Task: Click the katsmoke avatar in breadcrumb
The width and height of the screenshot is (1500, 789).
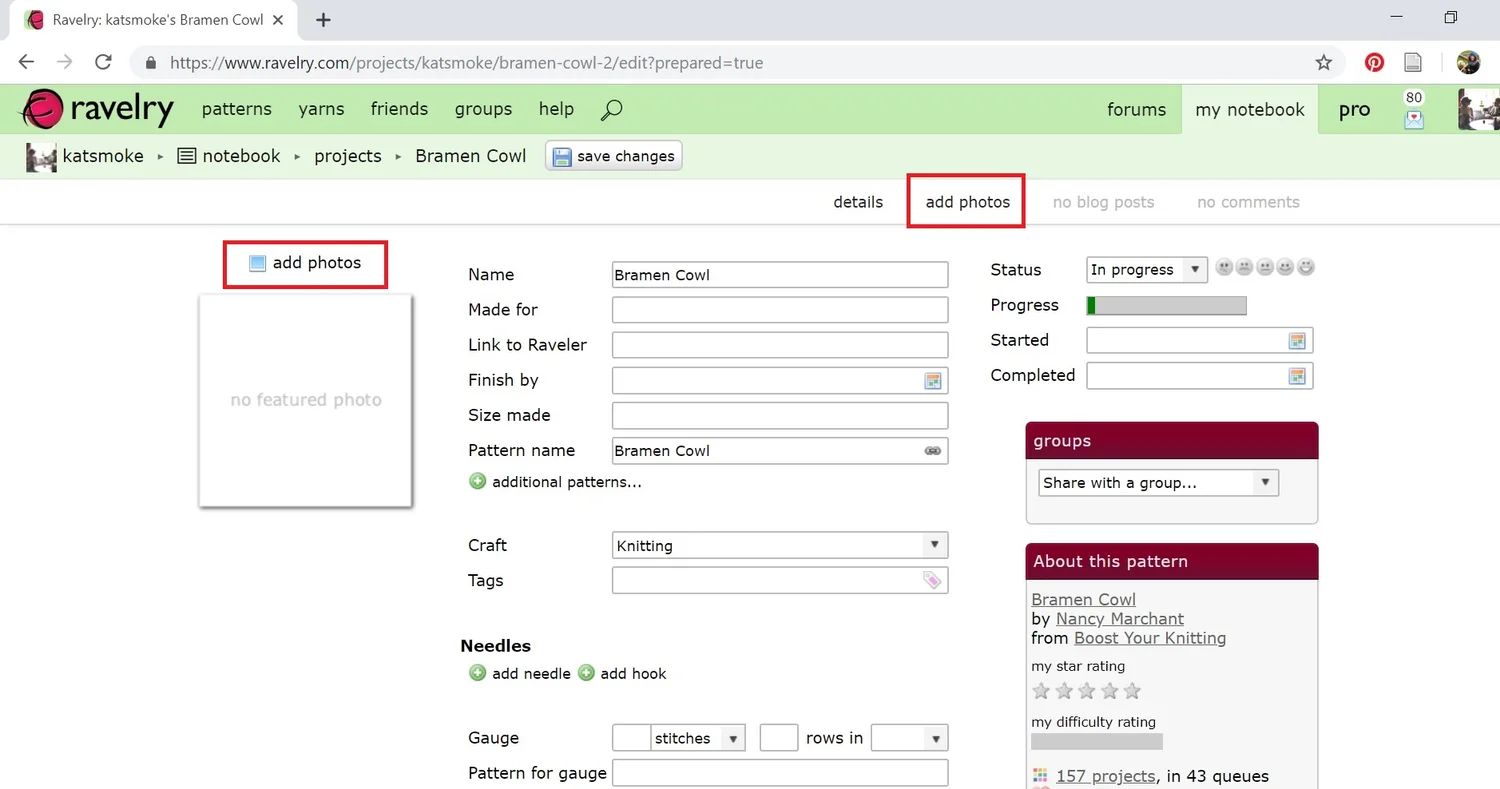Action: click(x=41, y=156)
